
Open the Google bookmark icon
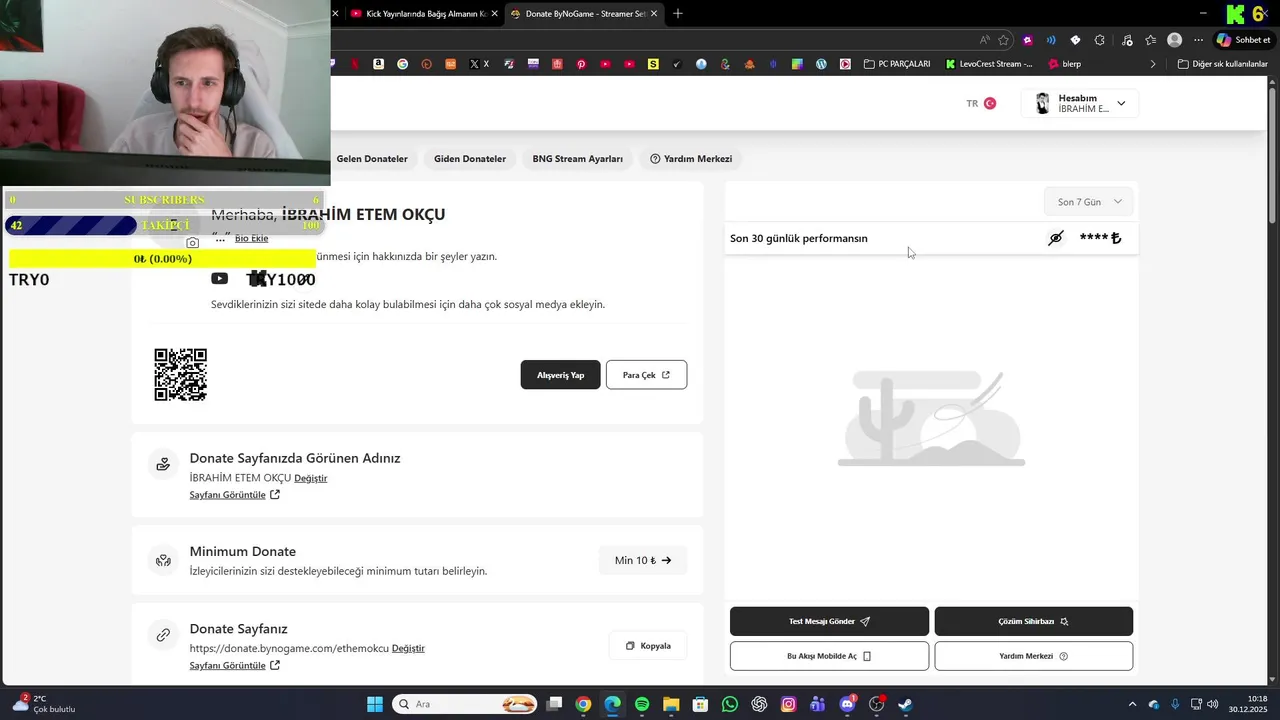[403, 64]
